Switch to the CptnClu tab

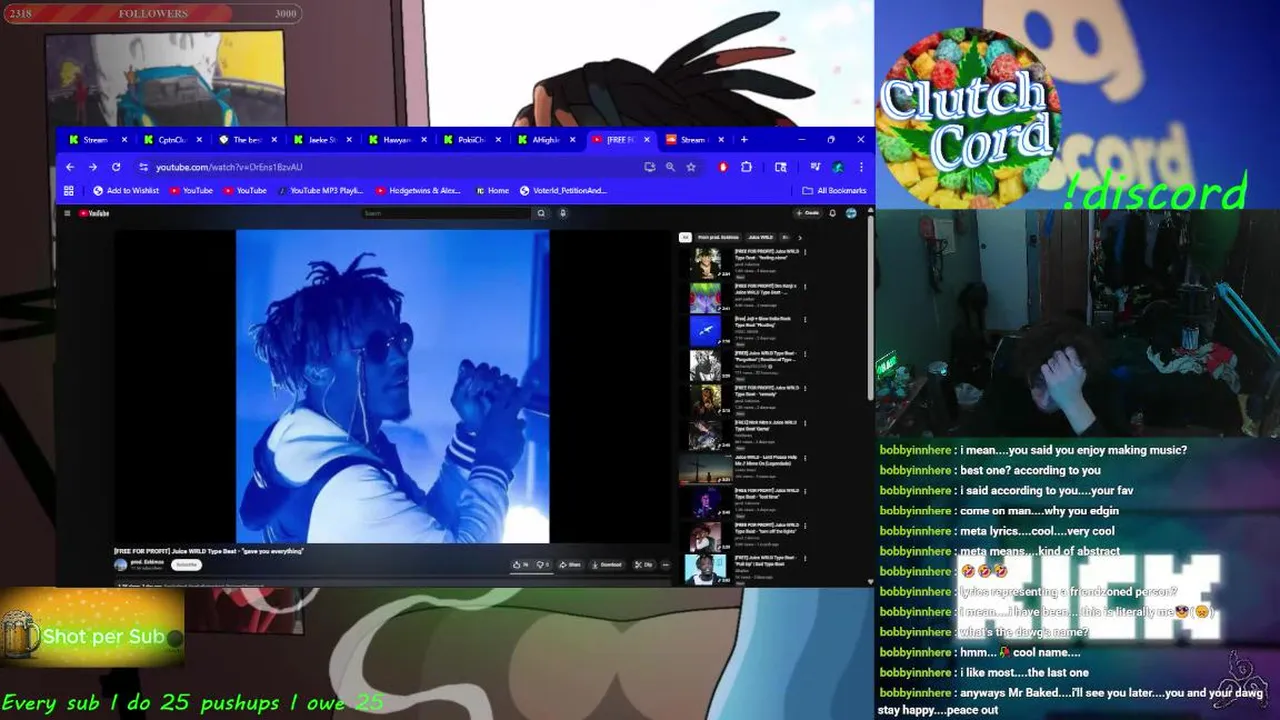click(x=170, y=140)
